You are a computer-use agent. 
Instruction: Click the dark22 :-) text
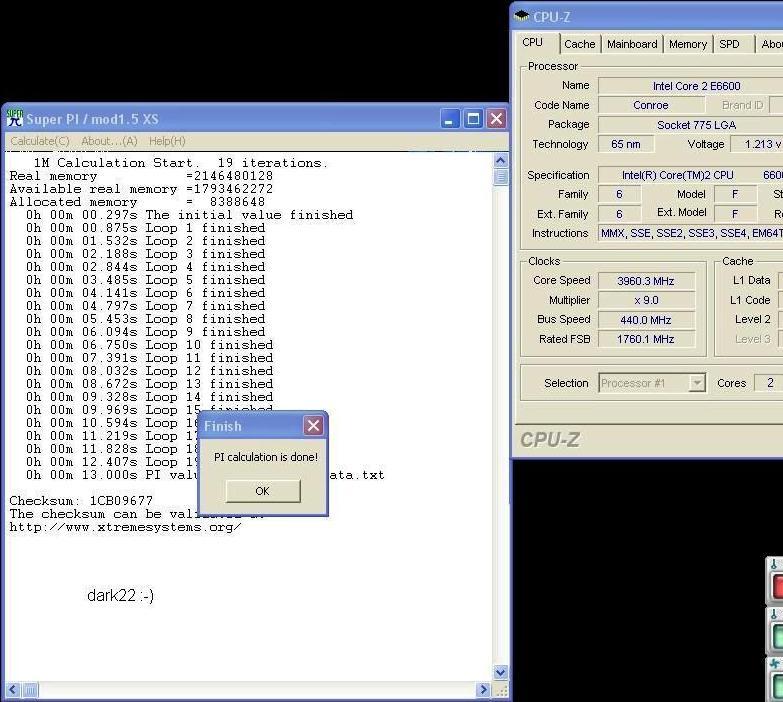click(x=120, y=595)
